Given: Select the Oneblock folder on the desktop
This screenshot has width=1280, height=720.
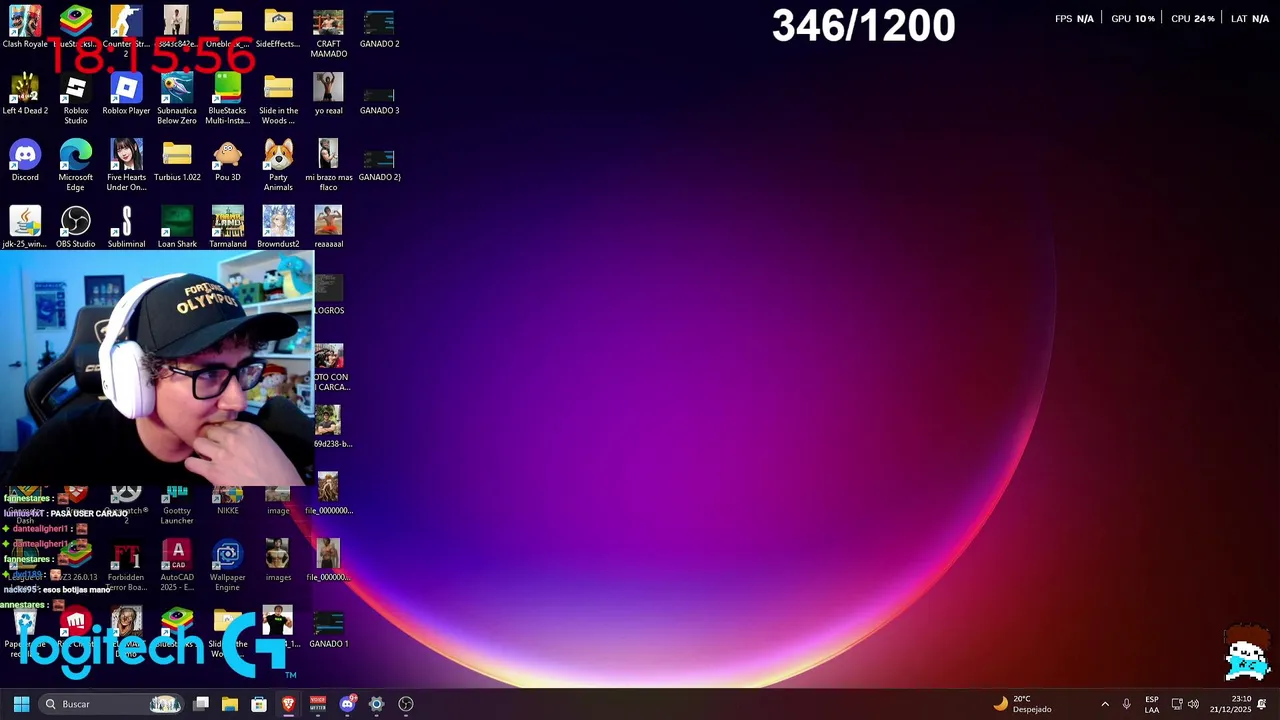Looking at the screenshot, I should pos(227,28).
